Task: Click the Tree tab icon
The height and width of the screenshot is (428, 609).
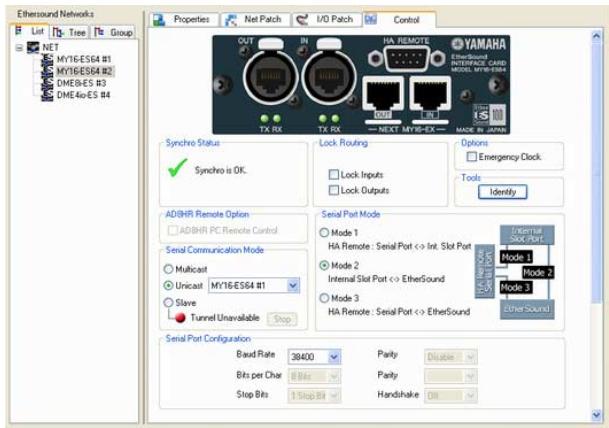Action: 57,32
